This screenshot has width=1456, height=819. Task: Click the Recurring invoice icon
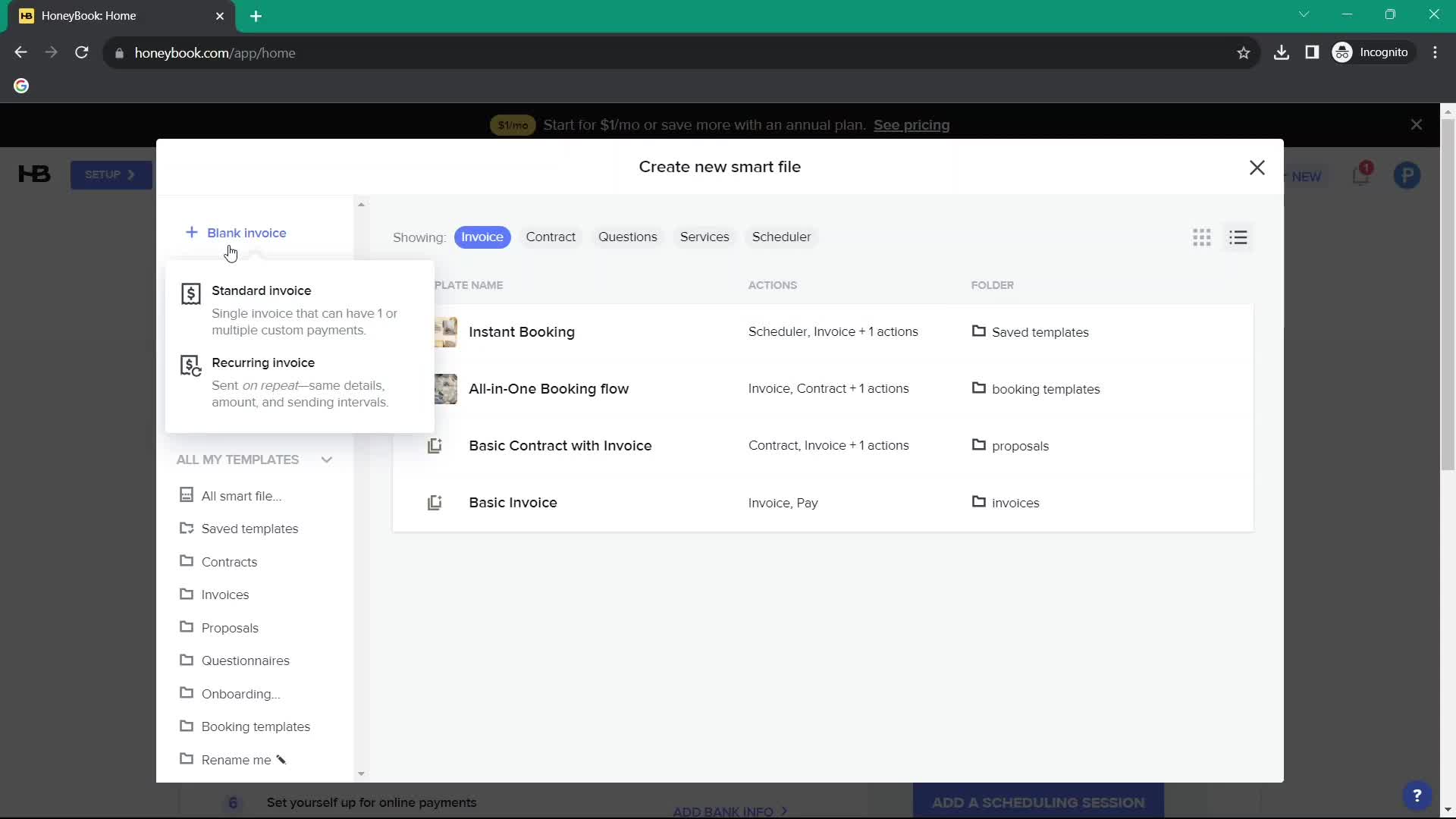tap(190, 366)
